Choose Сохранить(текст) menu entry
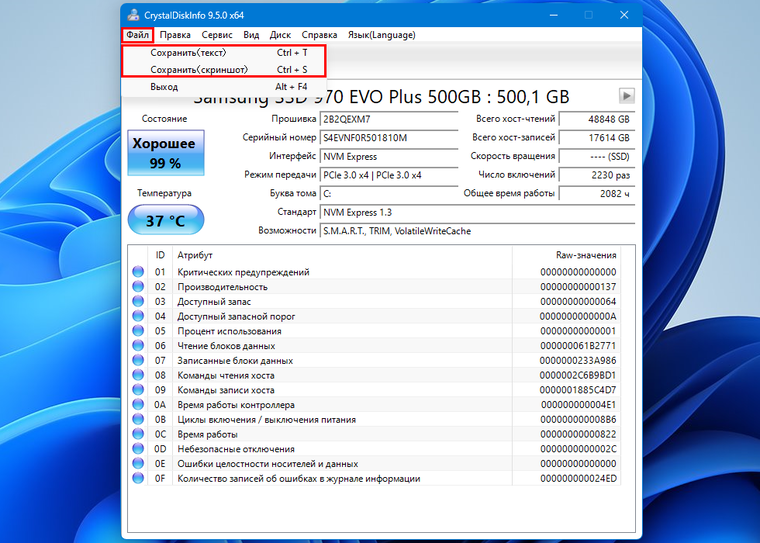The image size is (760, 543). 223,52
